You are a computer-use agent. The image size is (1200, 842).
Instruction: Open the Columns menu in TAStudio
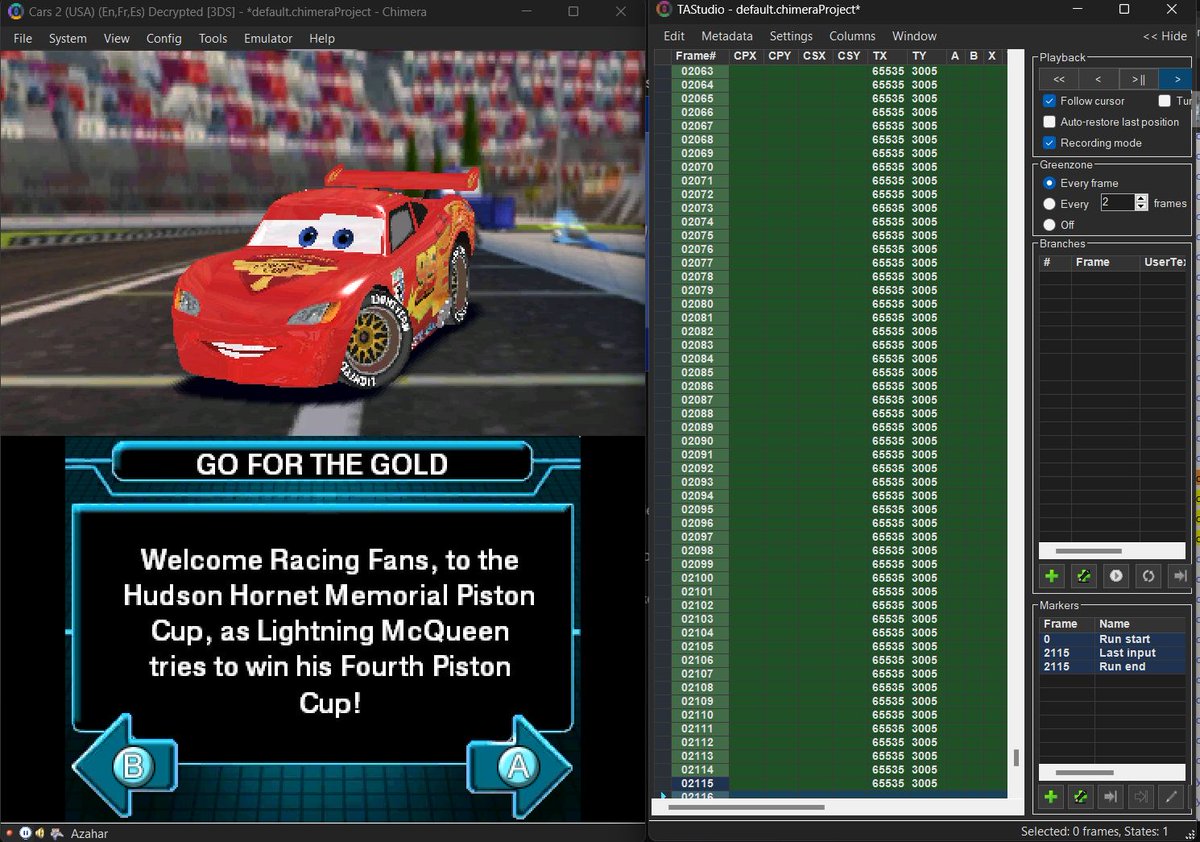coord(852,36)
